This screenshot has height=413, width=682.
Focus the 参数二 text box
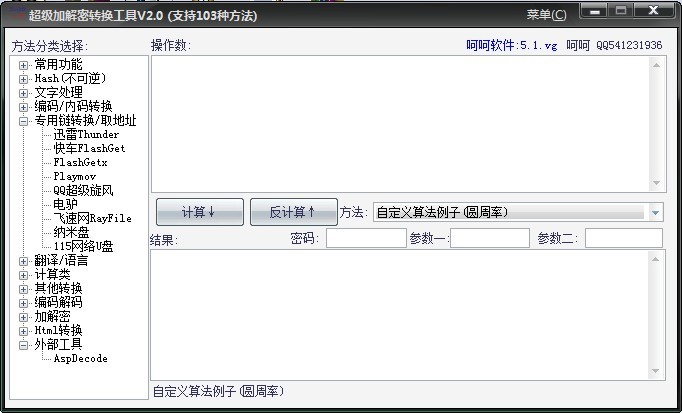click(623, 238)
